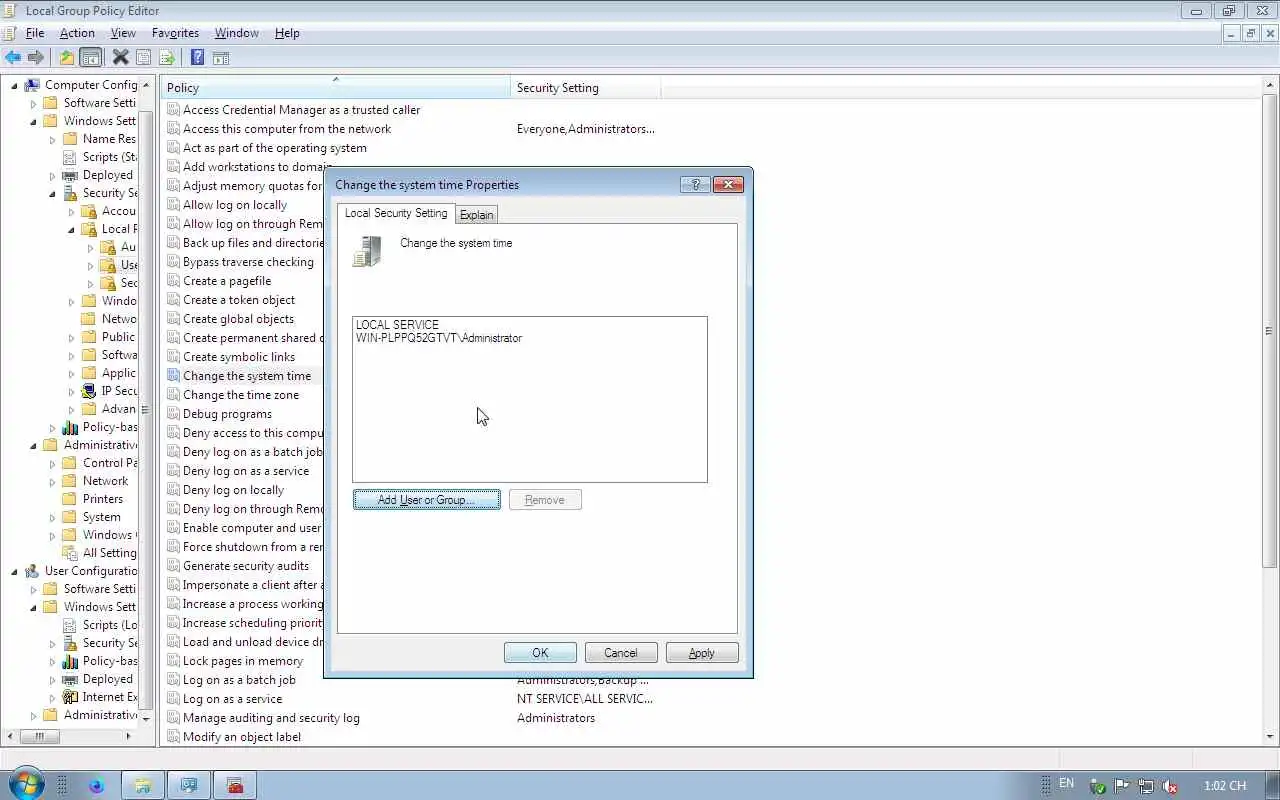Image resolution: width=1280 pixels, height=800 pixels.
Task: Click the IP Security policies icon
Action: (x=89, y=391)
